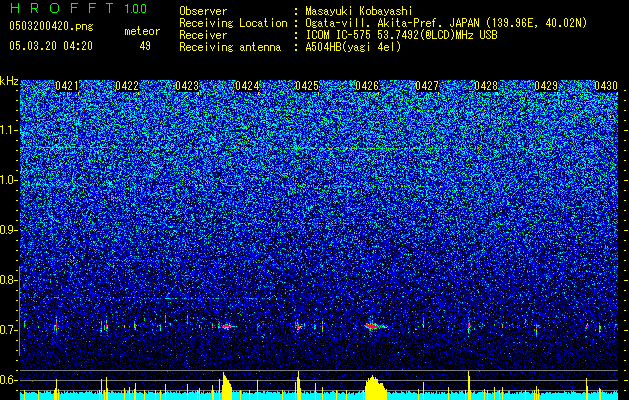The image size is (629, 400).
Task: Click the Receiver label
Action: (x=203, y=35)
